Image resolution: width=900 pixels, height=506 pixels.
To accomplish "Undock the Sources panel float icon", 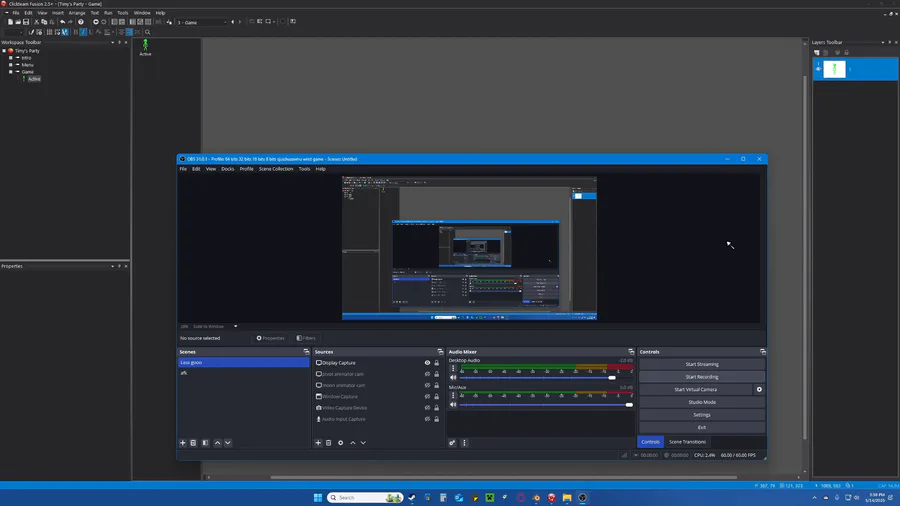I will coord(440,352).
